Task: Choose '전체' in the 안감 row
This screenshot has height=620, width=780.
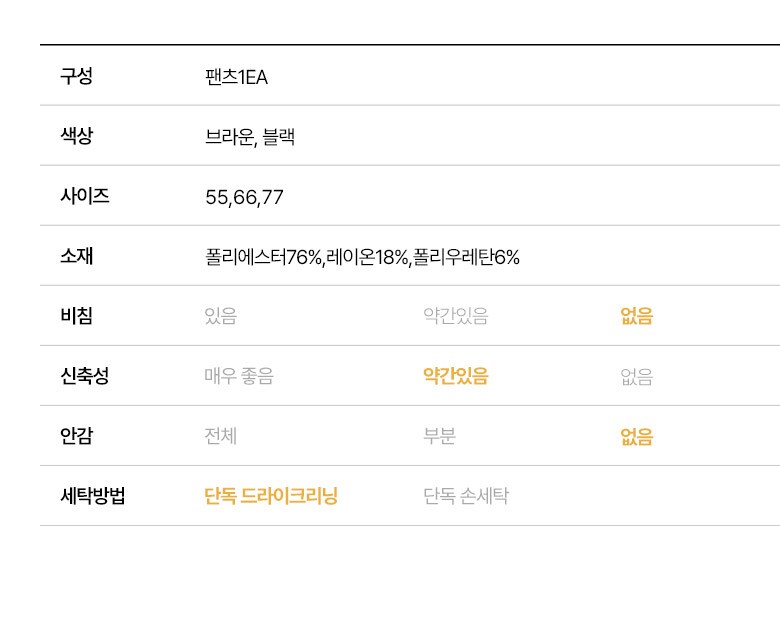Action: 221,437
